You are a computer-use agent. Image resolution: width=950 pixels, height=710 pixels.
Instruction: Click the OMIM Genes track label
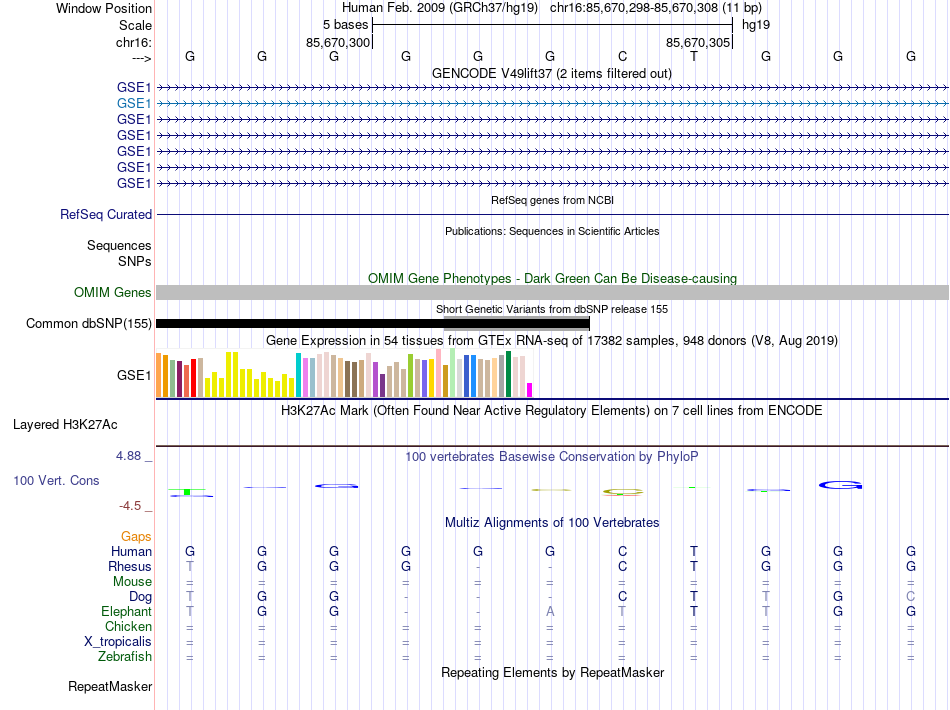pyautogui.click(x=112, y=293)
